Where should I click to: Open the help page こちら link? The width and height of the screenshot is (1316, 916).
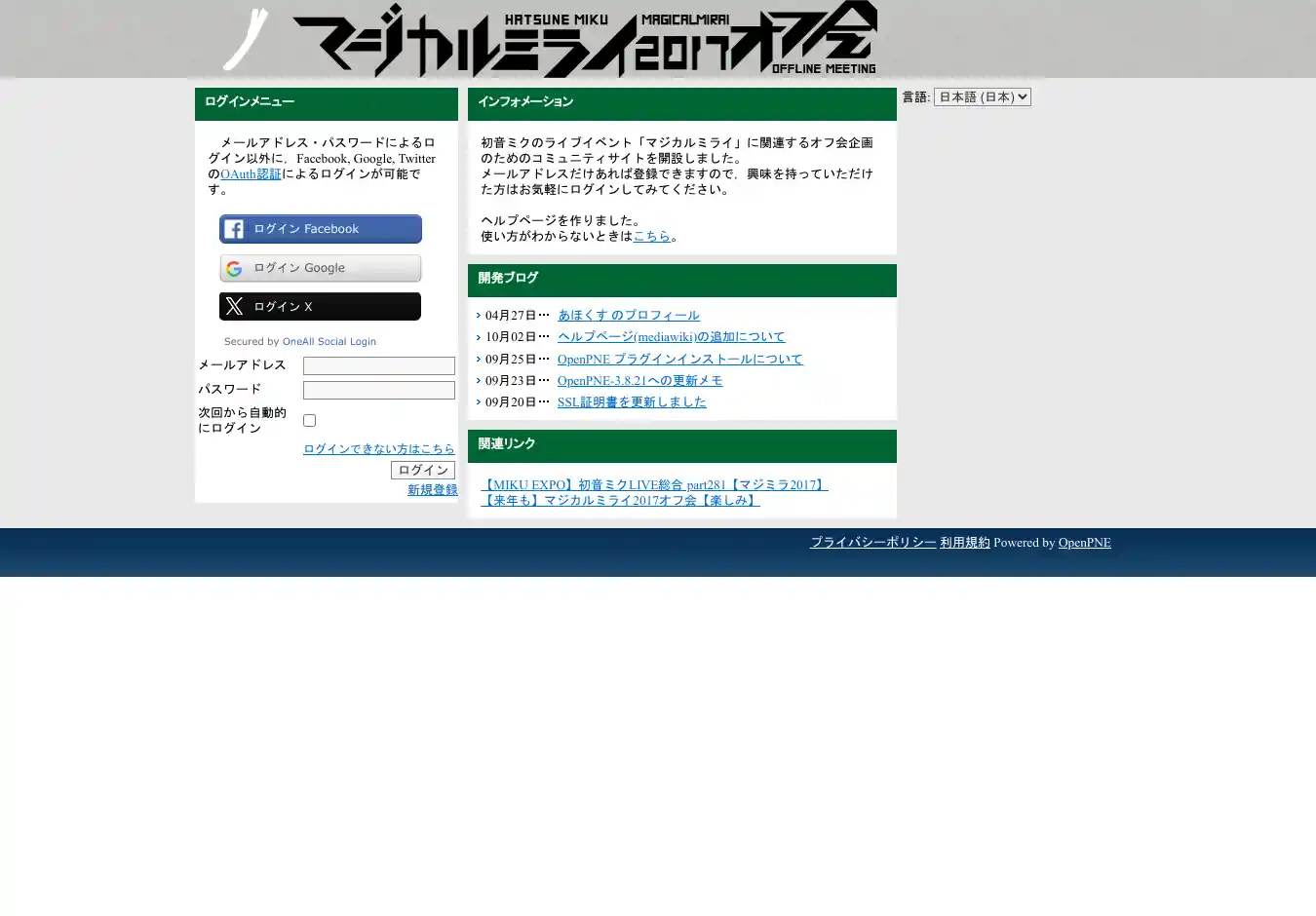point(651,236)
